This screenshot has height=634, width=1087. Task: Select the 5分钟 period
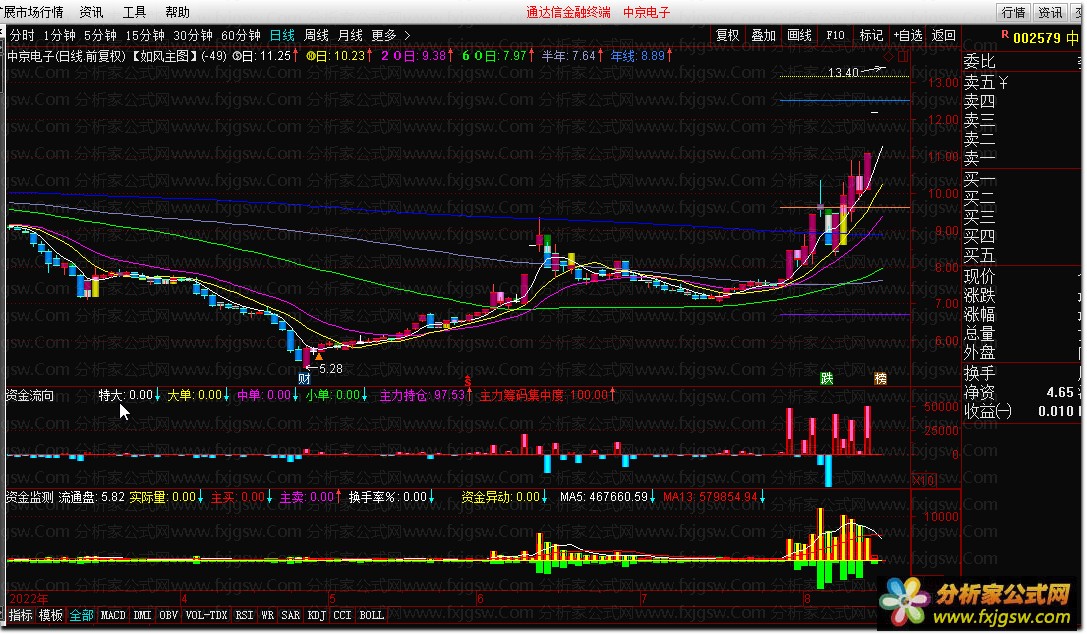pyautogui.click(x=100, y=35)
